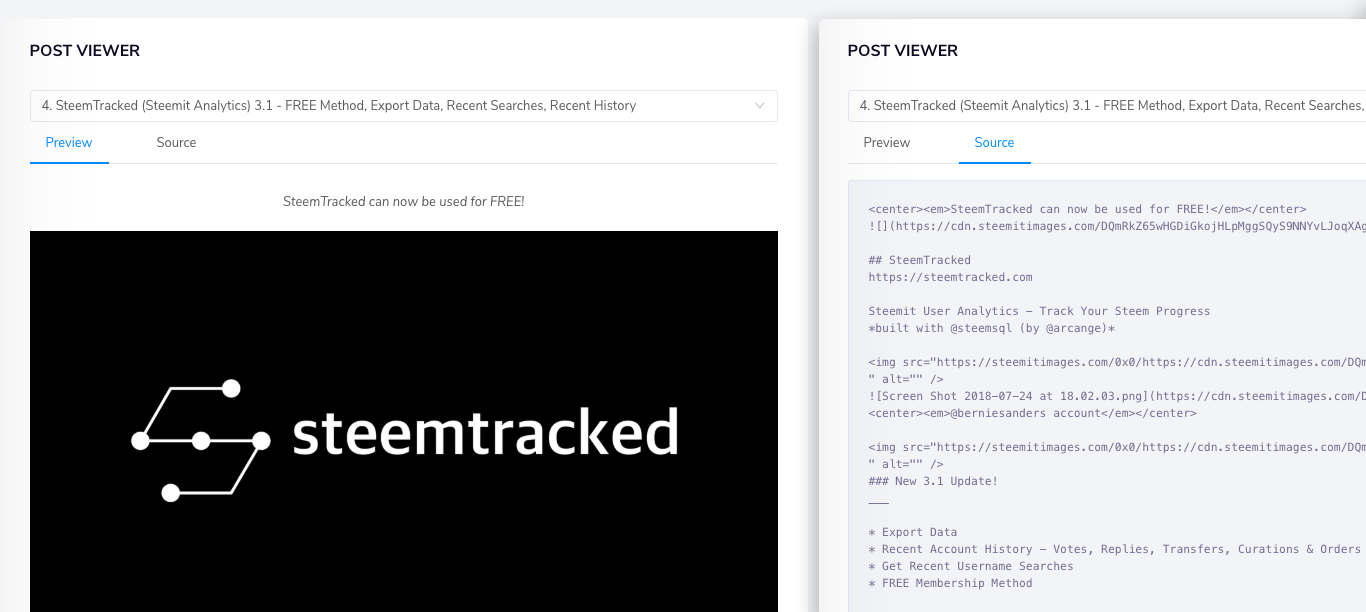Click the '## SteemTracked' heading line in source
1366x612 pixels.
coord(919,260)
